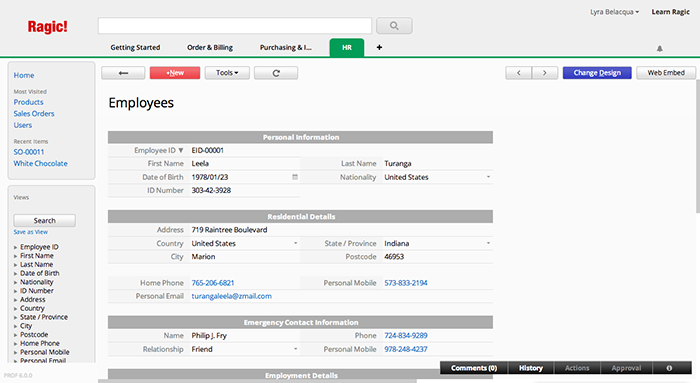This screenshot has height=383, width=700.
Task: Click the back arrow button
Action: [x=123, y=73]
